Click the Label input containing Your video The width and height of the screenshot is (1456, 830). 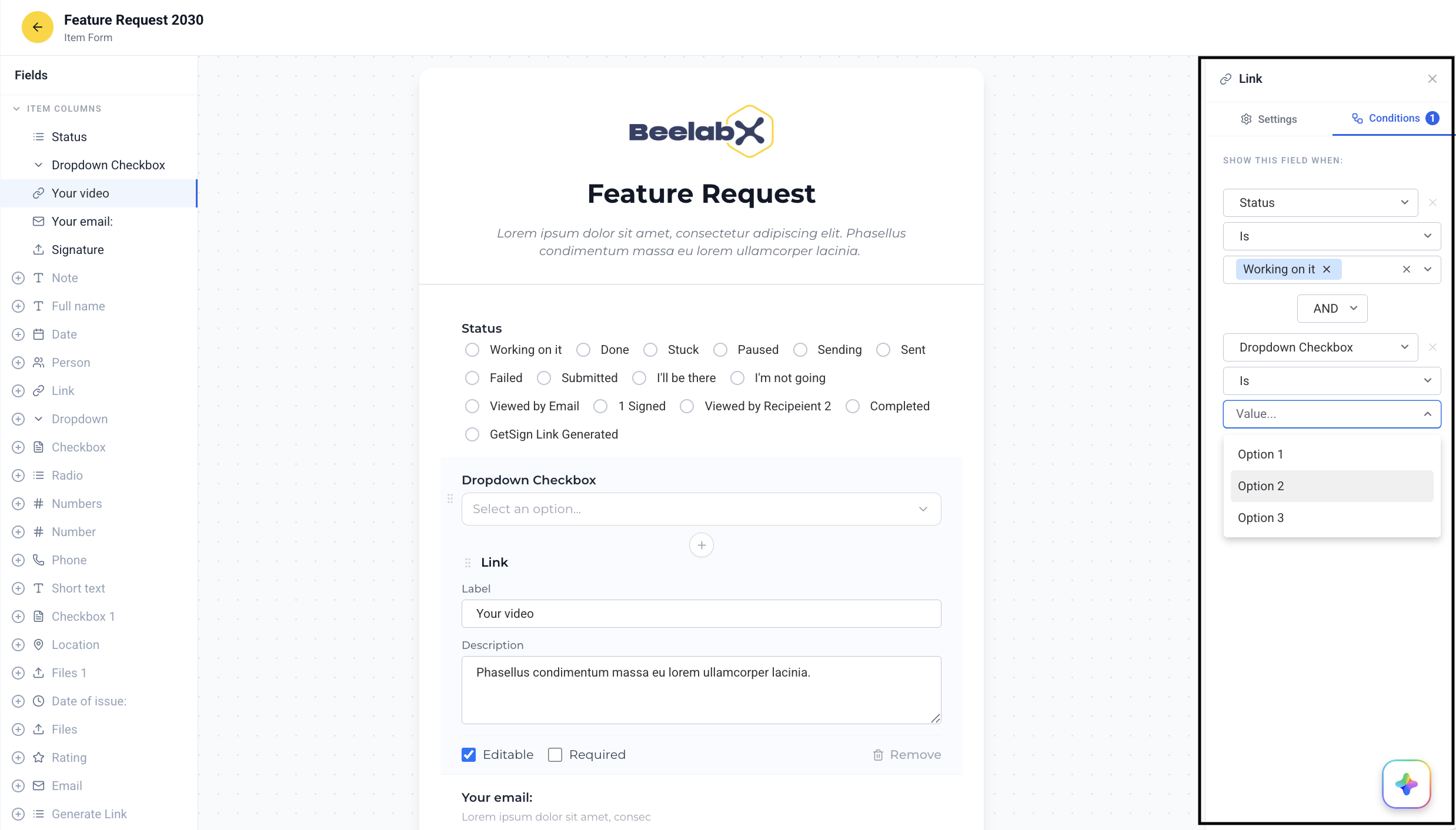tap(701, 614)
